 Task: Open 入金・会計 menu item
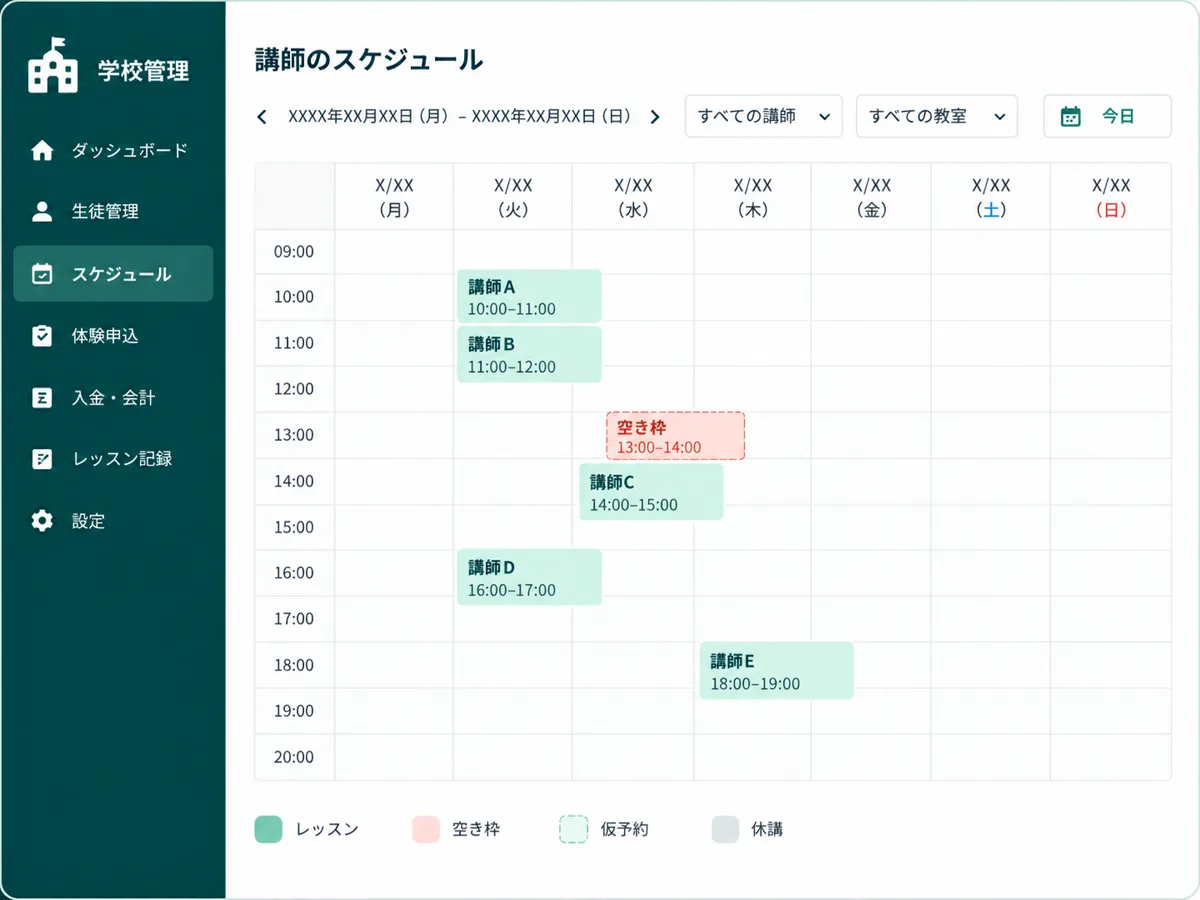coord(113,398)
